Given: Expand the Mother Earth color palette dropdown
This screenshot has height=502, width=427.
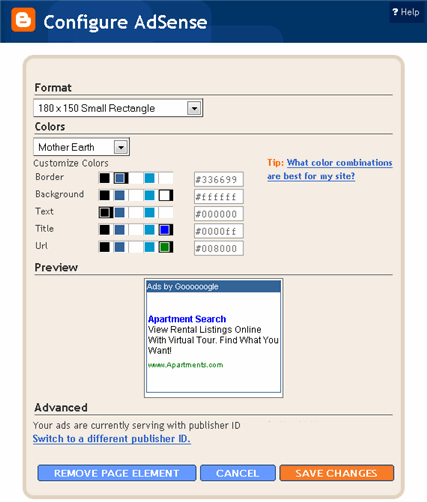Looking at the screenshot, I should coord(121,147).
